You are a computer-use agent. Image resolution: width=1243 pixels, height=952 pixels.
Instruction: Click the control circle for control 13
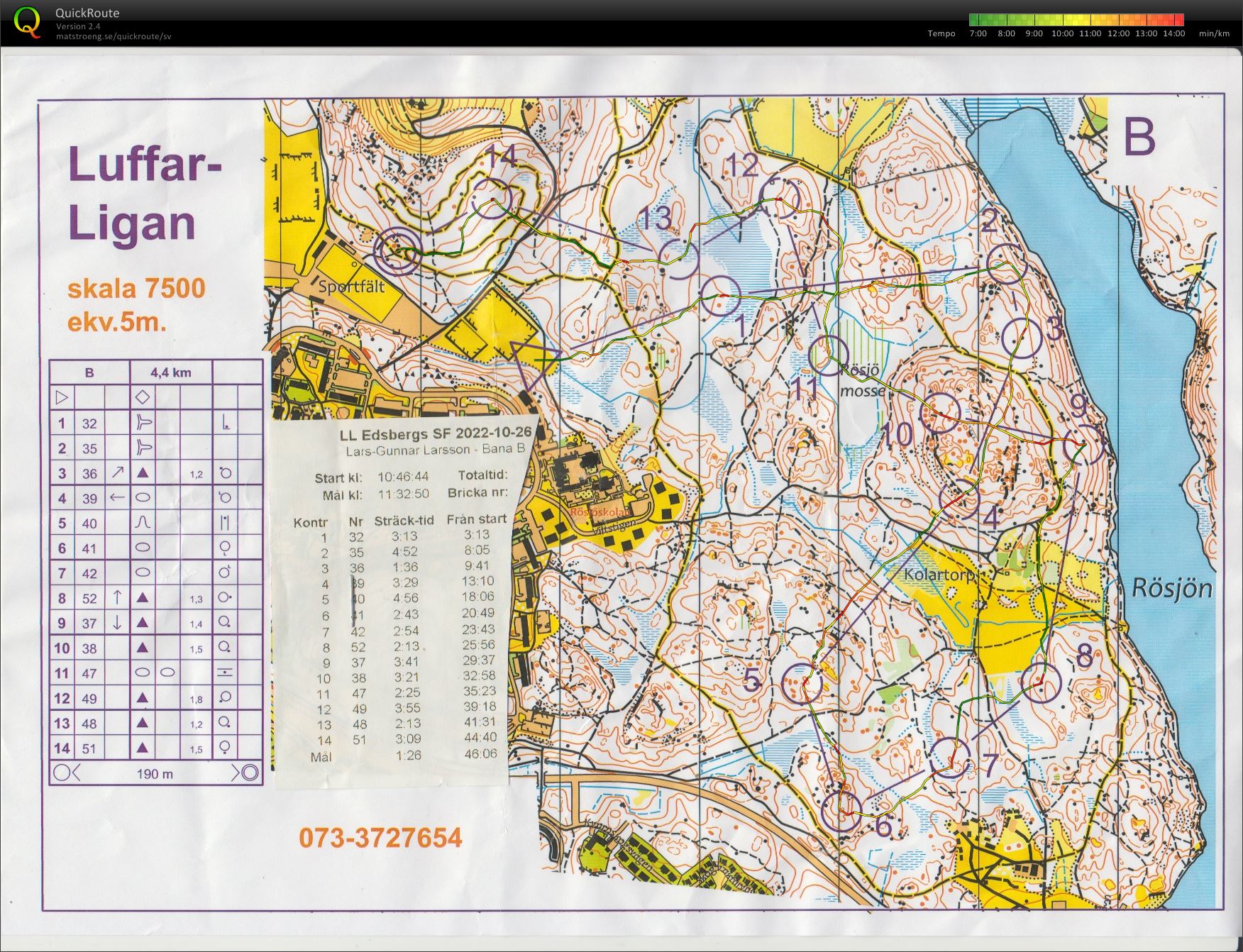680,259
